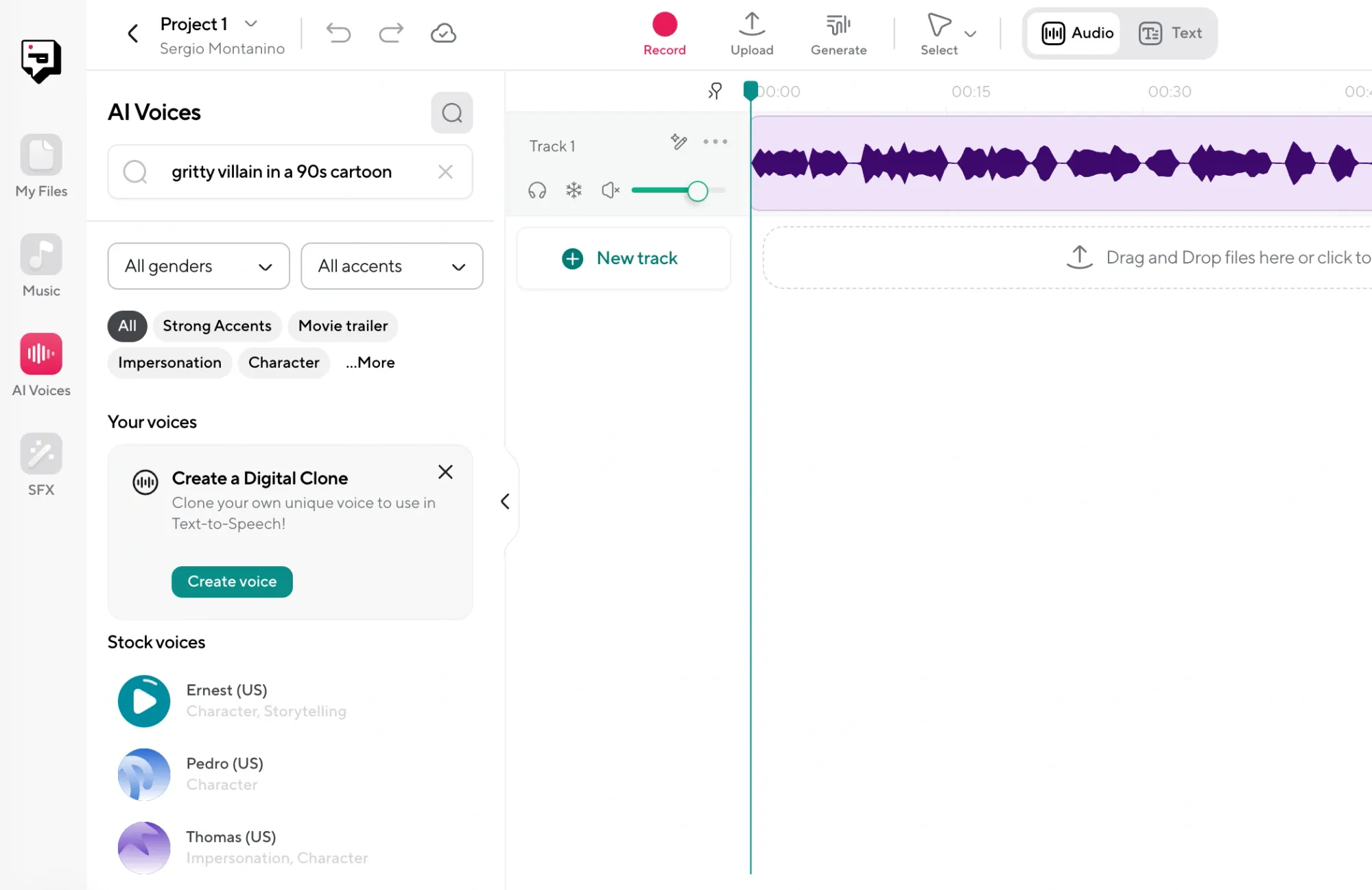Screen dimensions: 1372x890
Task: Freeze Track 1 with the snowflake icon
Action: coord(573,191)
